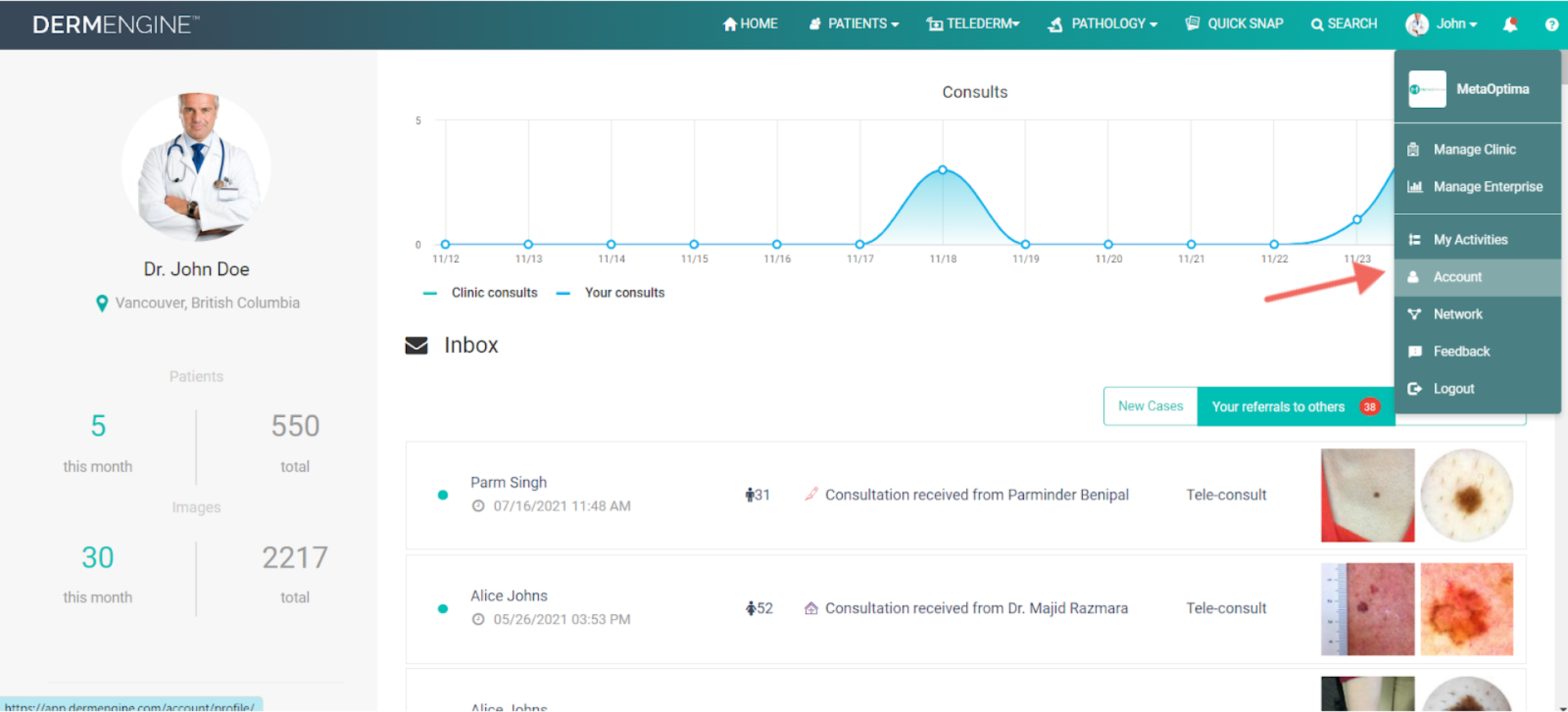Open Alice Johns ruler skin photo
Image resolution: width=1568 pixels, height=712 pixels.
1368,609
